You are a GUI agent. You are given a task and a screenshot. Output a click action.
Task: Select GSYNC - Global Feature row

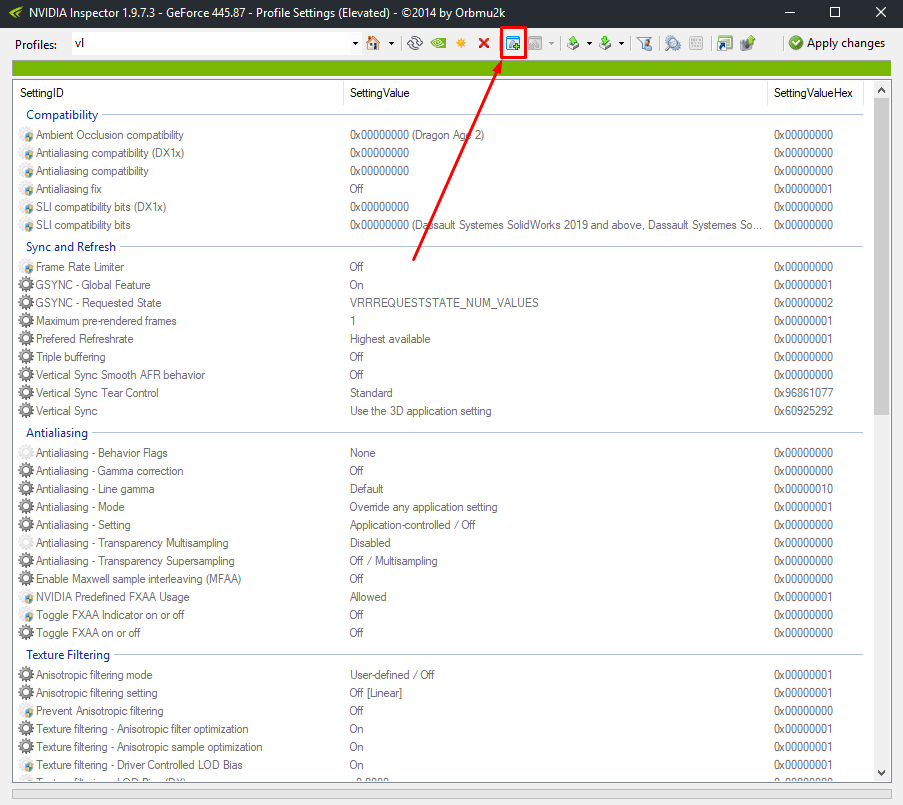click(x=93, y=284)
